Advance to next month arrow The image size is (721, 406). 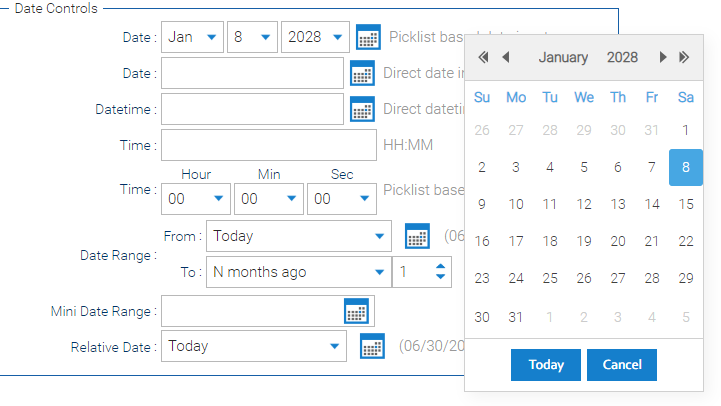[x=663, y=57]
